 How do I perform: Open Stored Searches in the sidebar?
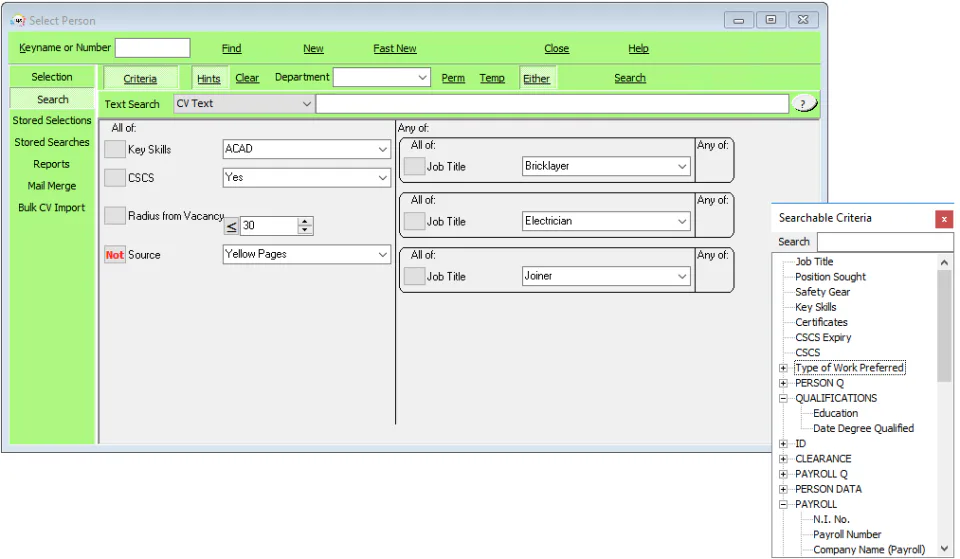click(x=52, y=142)
